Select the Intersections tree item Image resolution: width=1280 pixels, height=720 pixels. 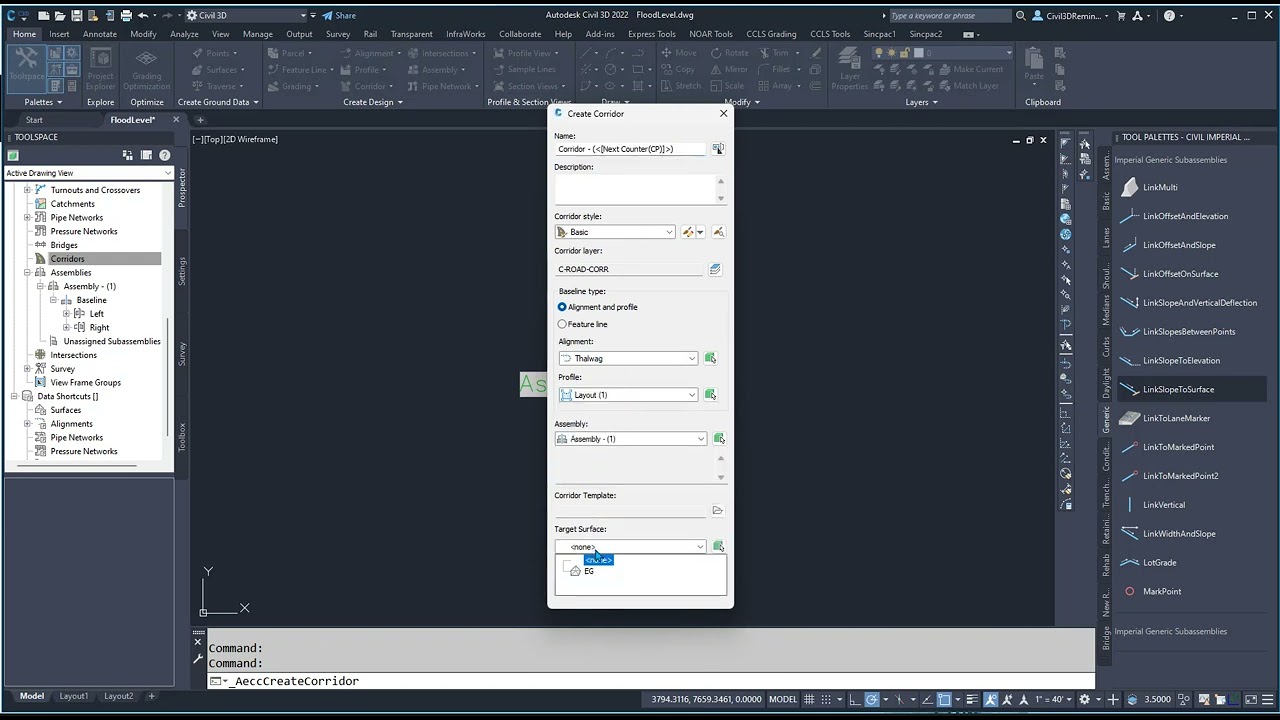click(74, 355)
